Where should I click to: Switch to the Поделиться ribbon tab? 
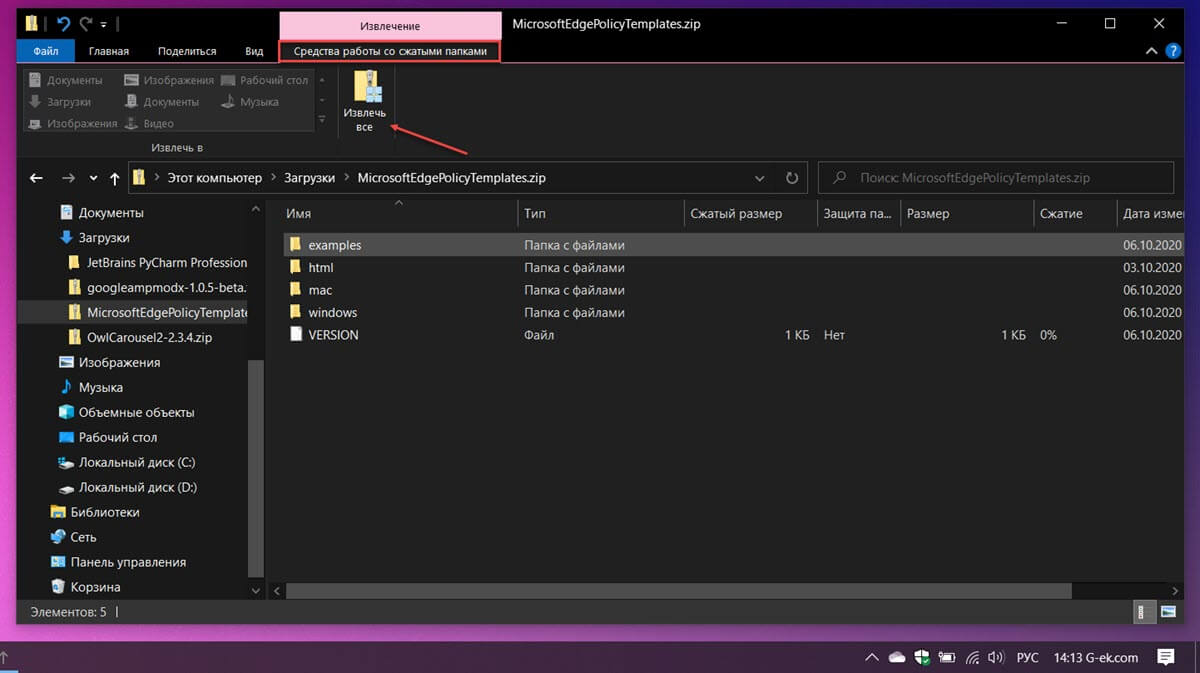[187, 51]
